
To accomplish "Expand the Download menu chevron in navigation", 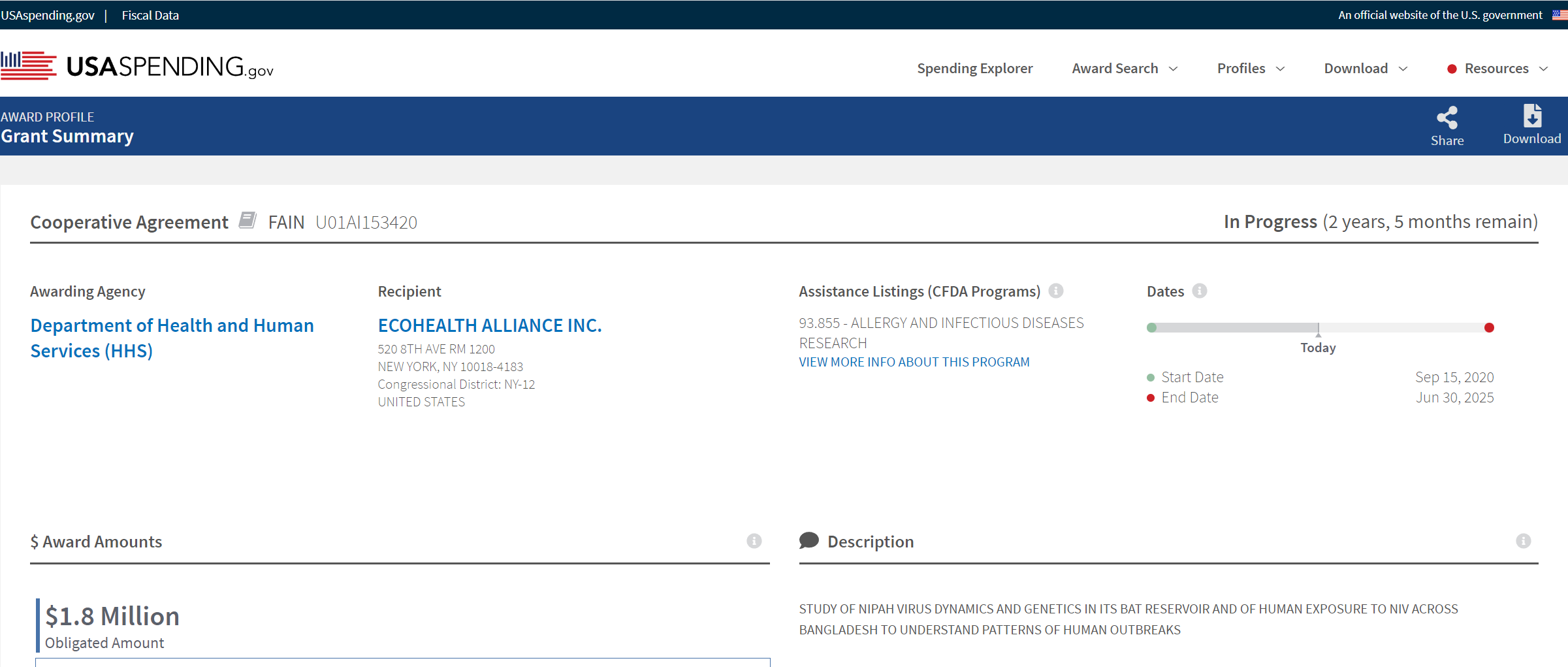I will [x=1403, y=69].
